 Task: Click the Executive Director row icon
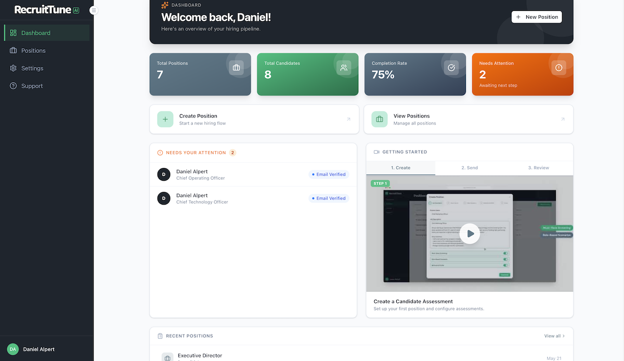pyautogui.click(x=167, y=357)
